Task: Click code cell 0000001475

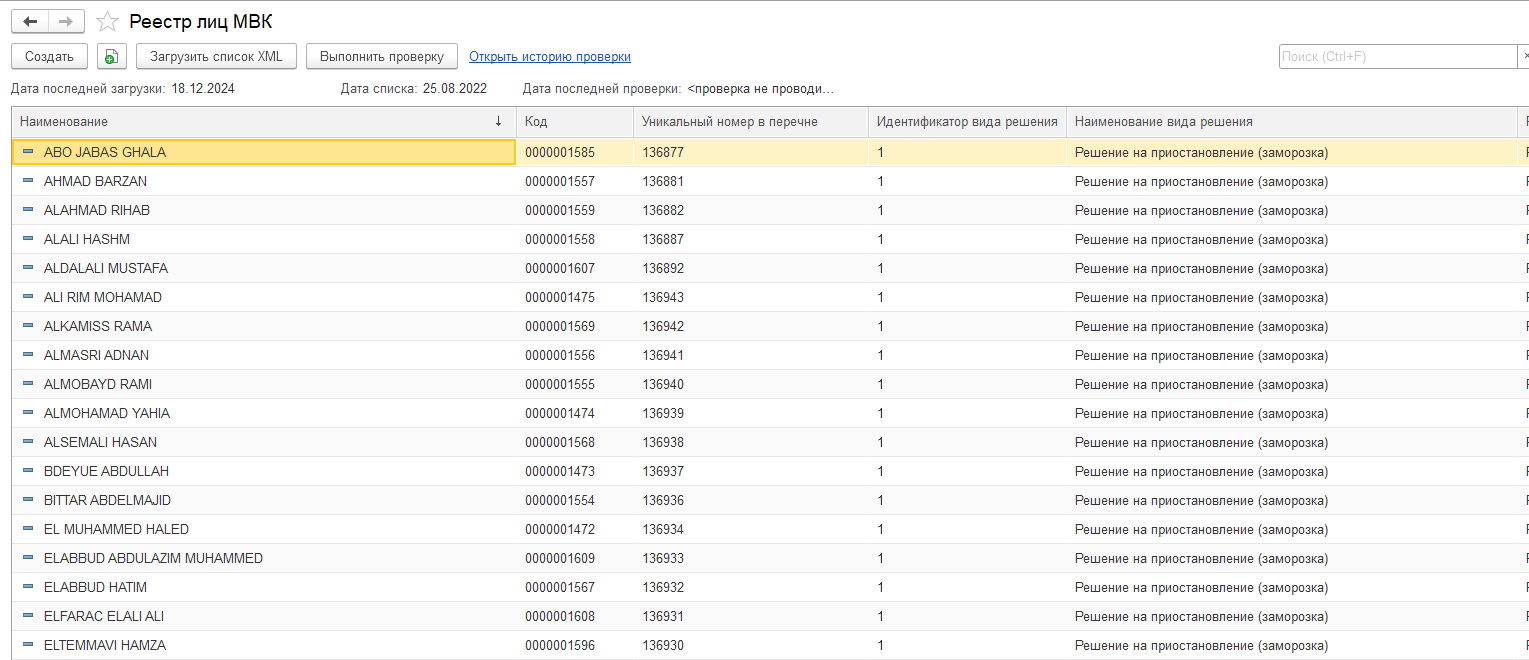Action: point(574,297)
